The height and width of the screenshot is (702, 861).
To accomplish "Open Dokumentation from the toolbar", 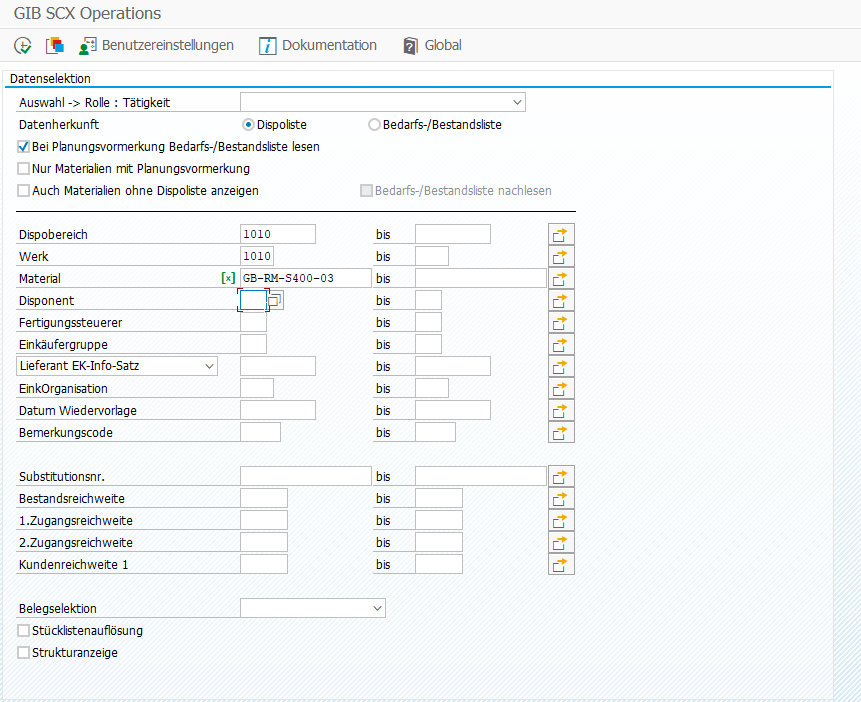I will pyautogui.click(x=318, y=46).
